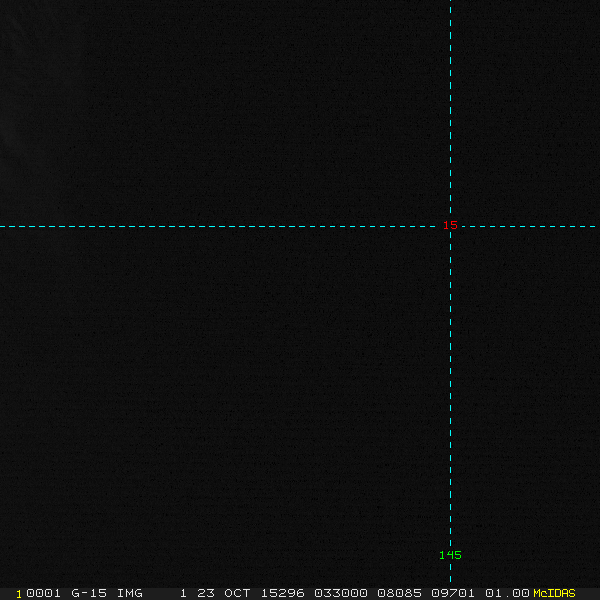Select the 01.00 resolution value
This screenshot has height=600, width=600.
pyautogui.click(x=507, y=593)
